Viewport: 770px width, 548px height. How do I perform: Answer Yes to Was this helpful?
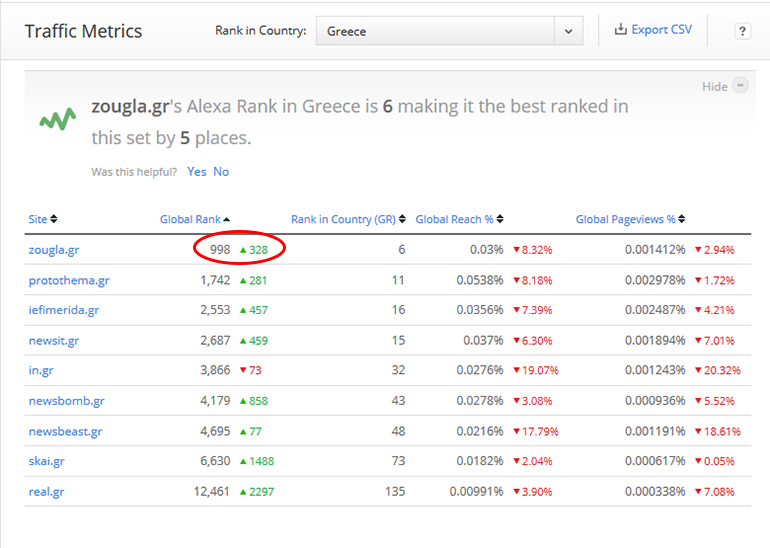[x=196, y=172]
